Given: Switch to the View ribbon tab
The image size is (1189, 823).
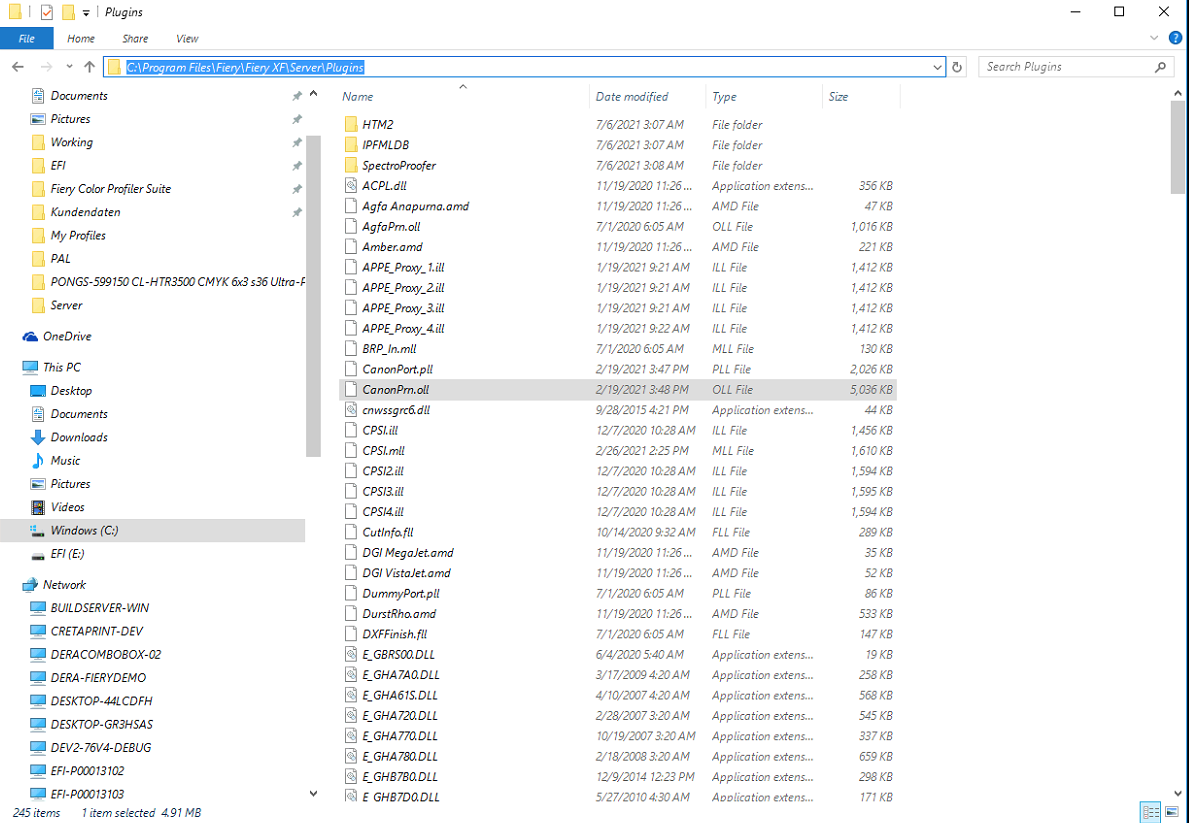Looking at the screenshot, I should [187, 39].
